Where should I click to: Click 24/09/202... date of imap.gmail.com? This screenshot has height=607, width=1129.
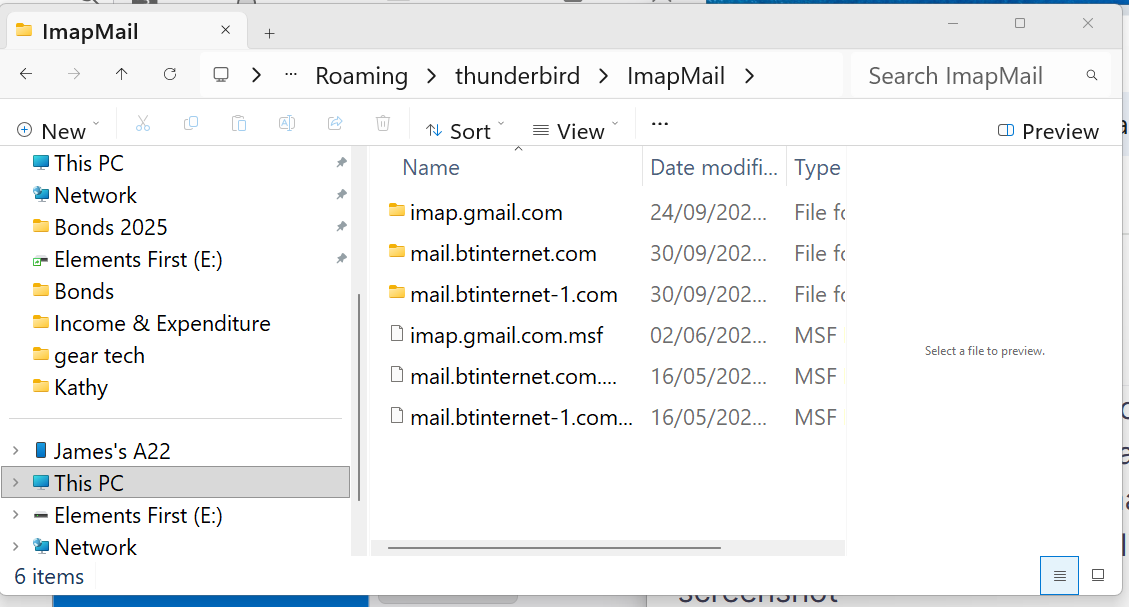709,212
